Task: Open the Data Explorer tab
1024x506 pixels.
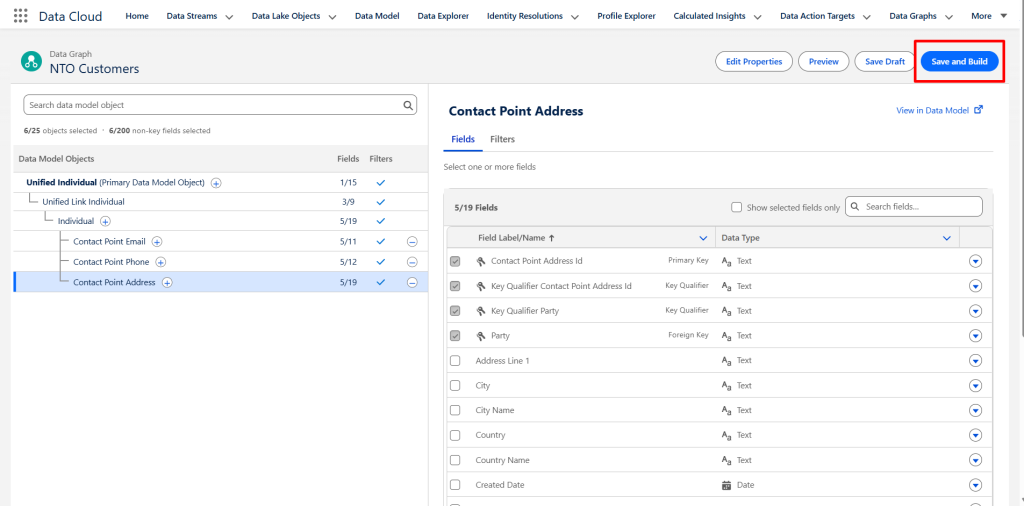Action: coord(443,16)
